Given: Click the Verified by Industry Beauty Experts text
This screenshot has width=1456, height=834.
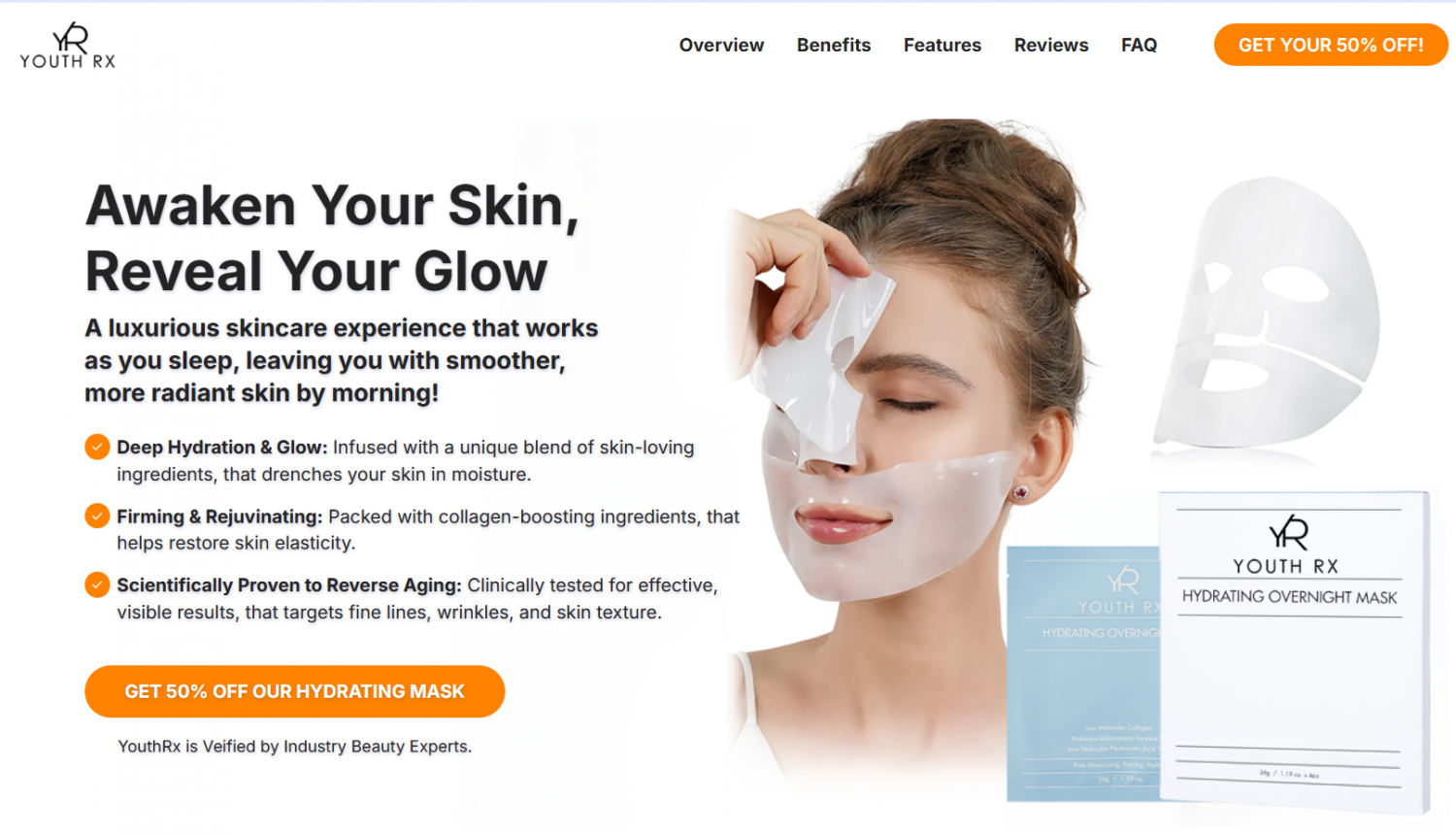Looking at the screenshot, I should pyautogui.click(x=295, y=747).
